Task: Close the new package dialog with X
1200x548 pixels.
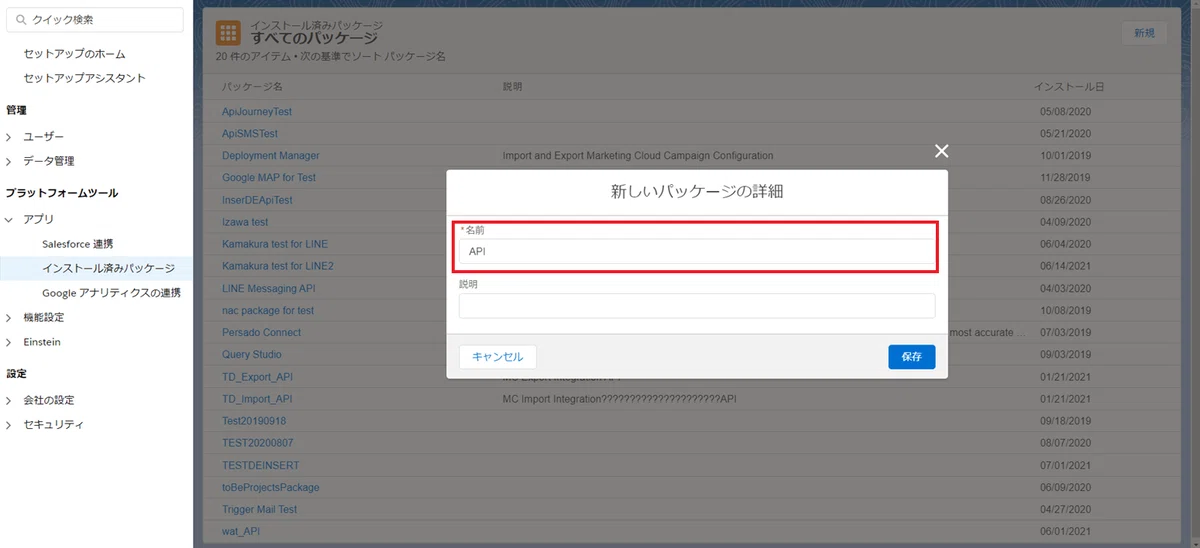Action: point(941,151)
